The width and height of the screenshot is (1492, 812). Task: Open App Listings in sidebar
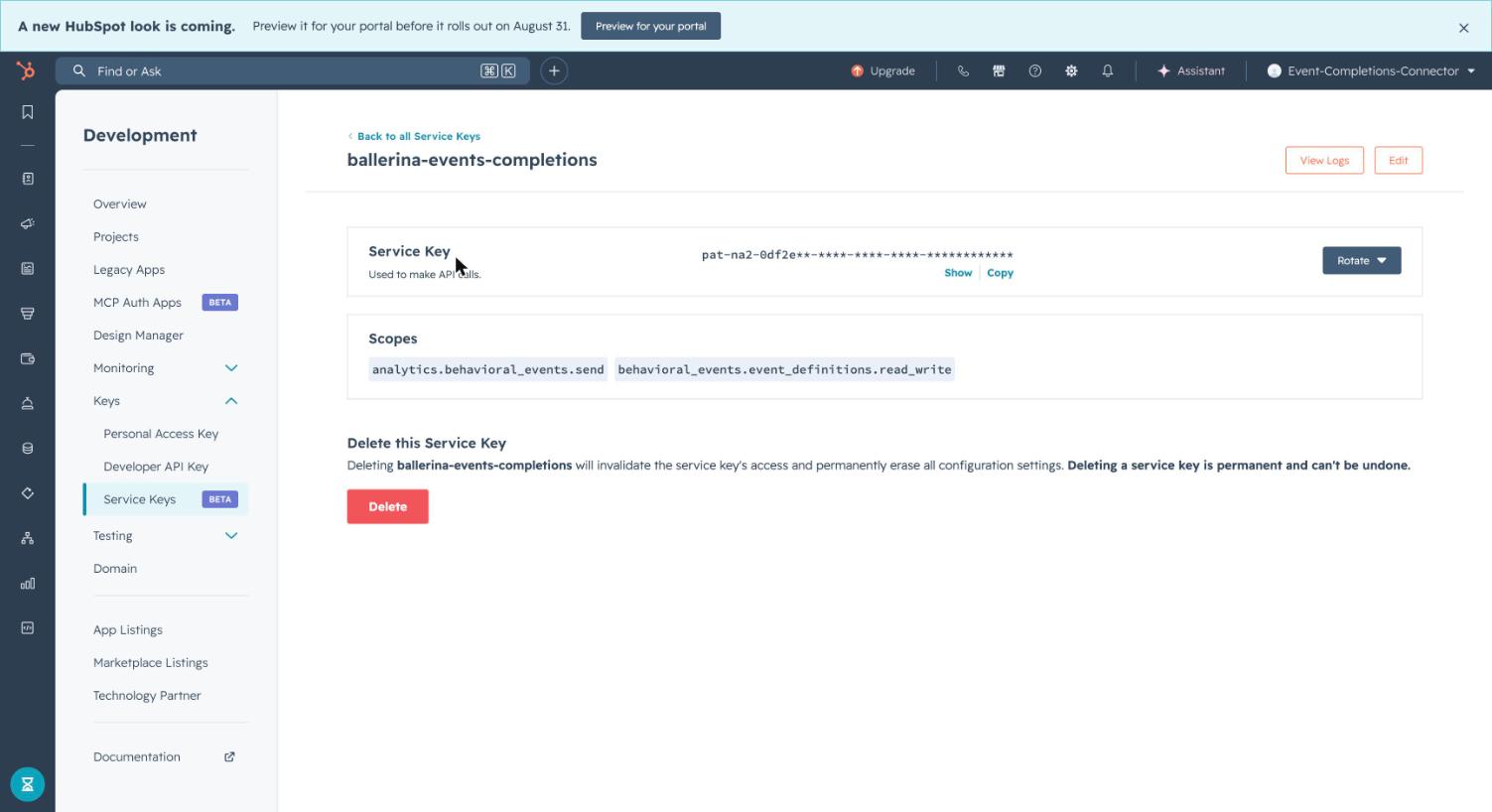pyautogui.click(x=128, y=629)
